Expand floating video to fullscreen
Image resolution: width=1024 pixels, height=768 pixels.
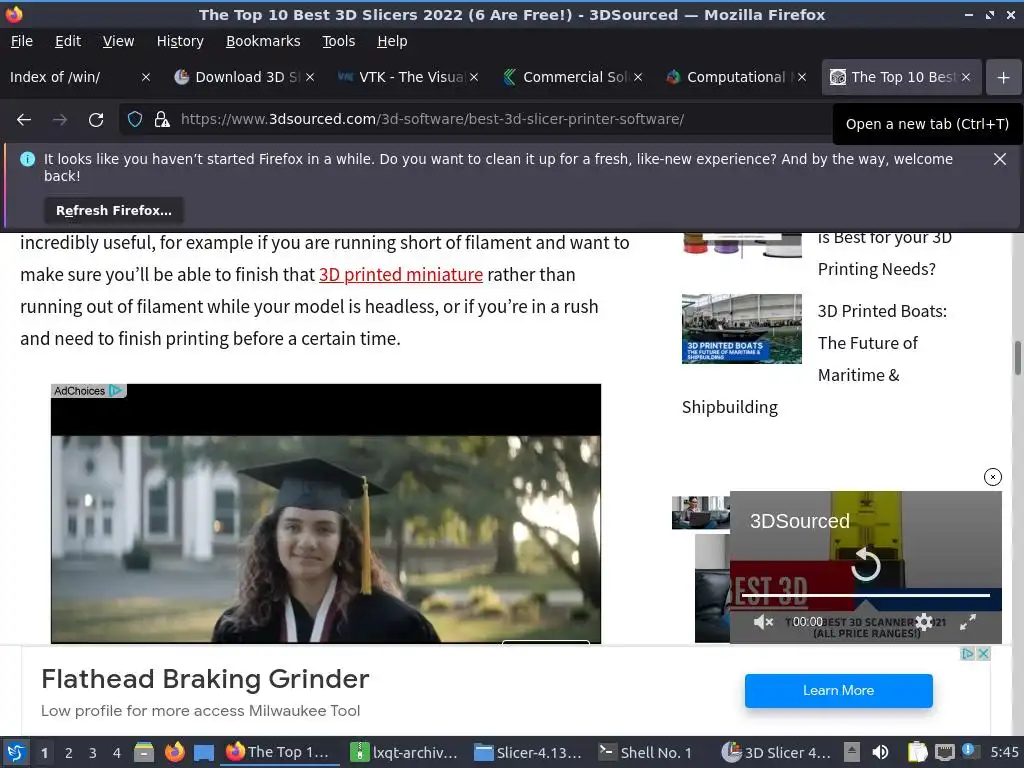click(x=968, y=622)
